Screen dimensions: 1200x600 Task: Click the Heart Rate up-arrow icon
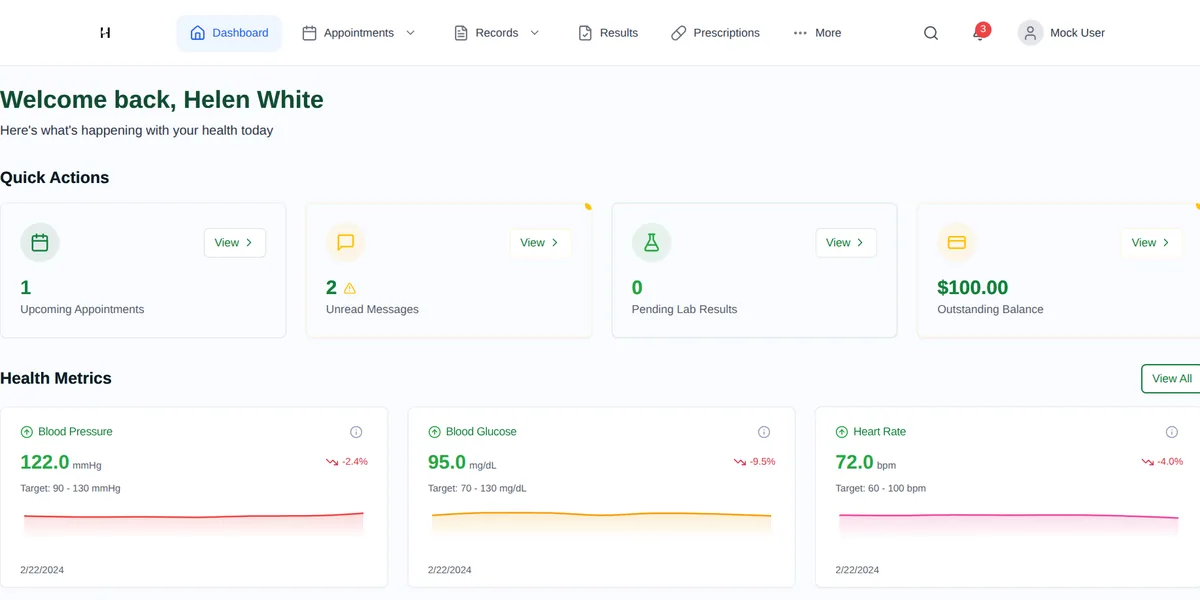(x=842, y=432)
